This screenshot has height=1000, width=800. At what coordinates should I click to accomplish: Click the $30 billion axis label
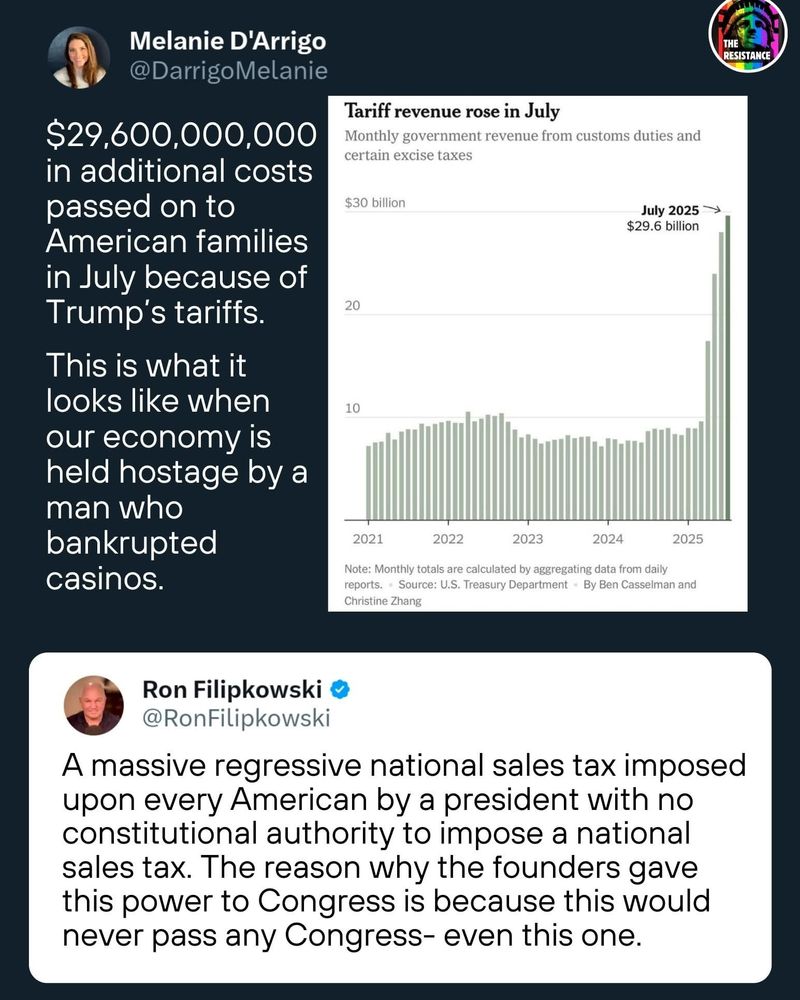pyautogui.click(x=375, y=203)
